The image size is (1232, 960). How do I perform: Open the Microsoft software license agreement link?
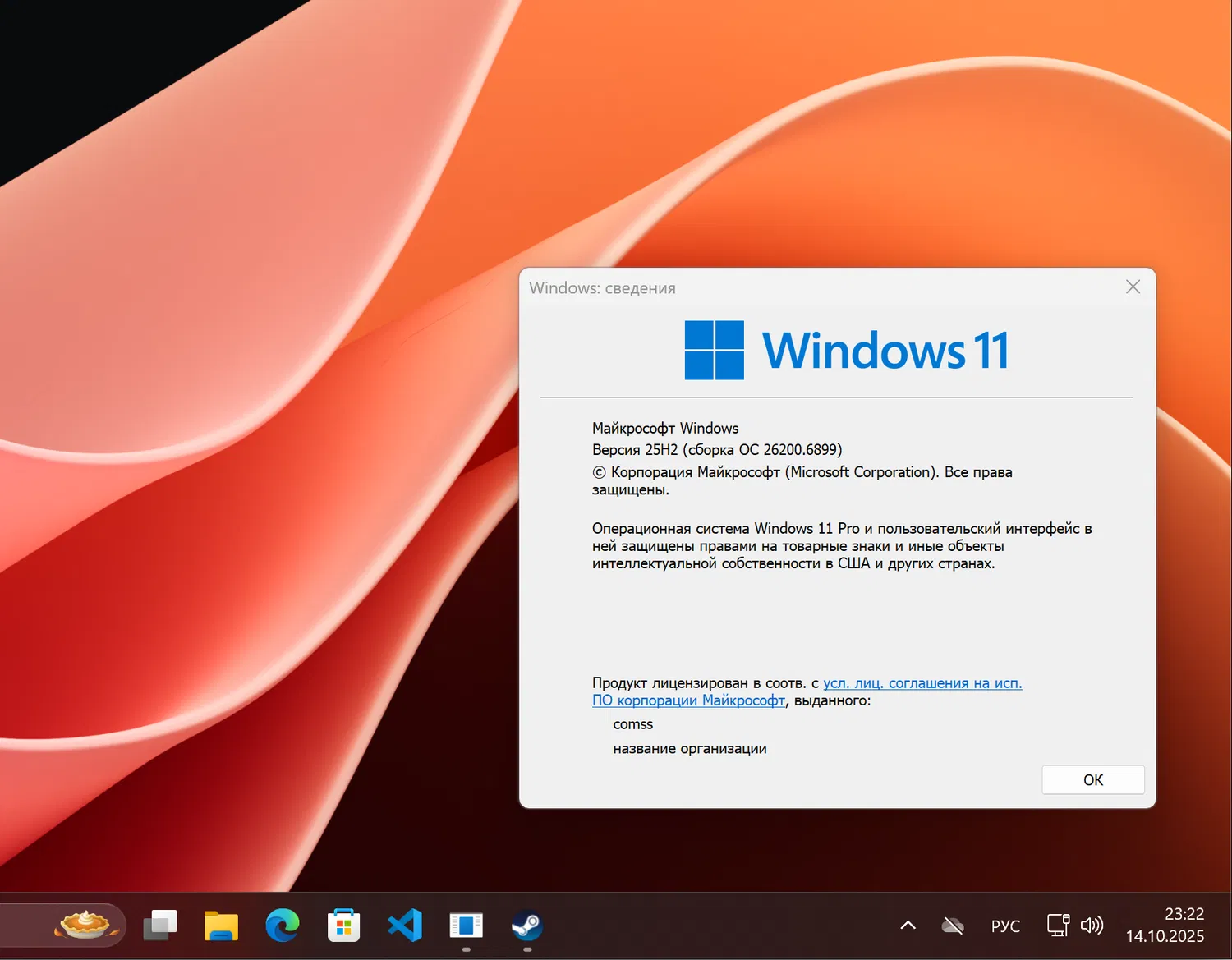coord(922,682)
